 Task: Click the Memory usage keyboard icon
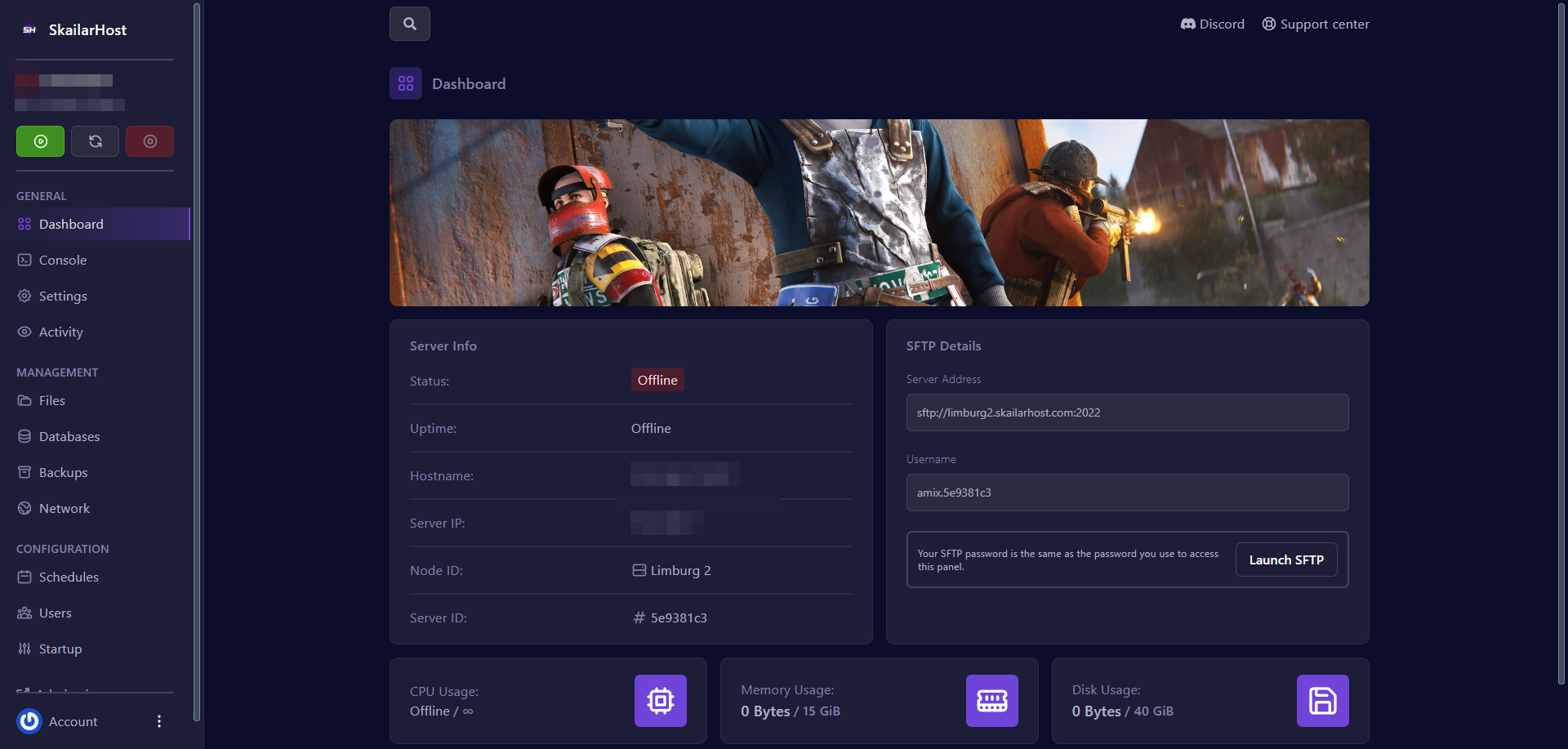click(991, 701)
